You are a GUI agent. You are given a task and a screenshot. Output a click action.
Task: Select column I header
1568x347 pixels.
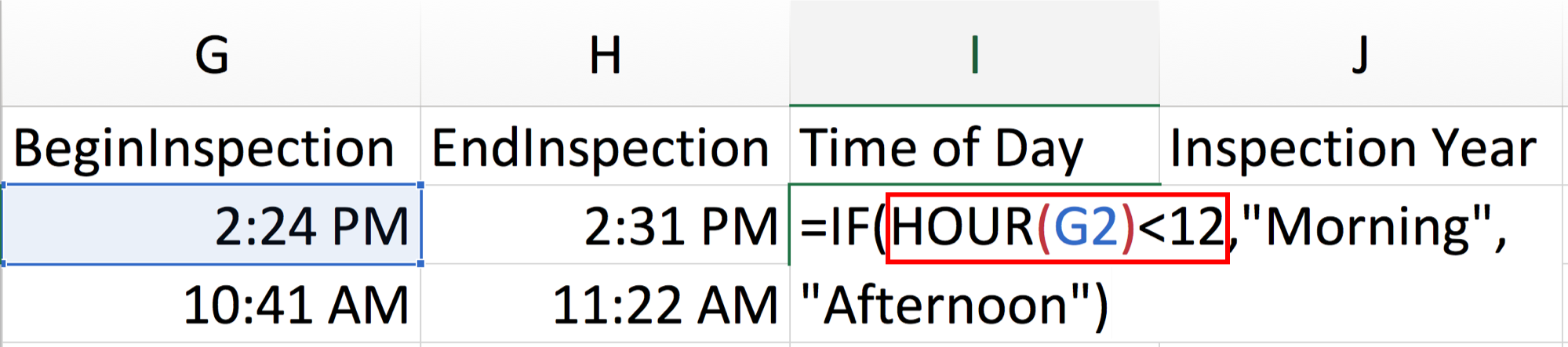tap(974, 53)
